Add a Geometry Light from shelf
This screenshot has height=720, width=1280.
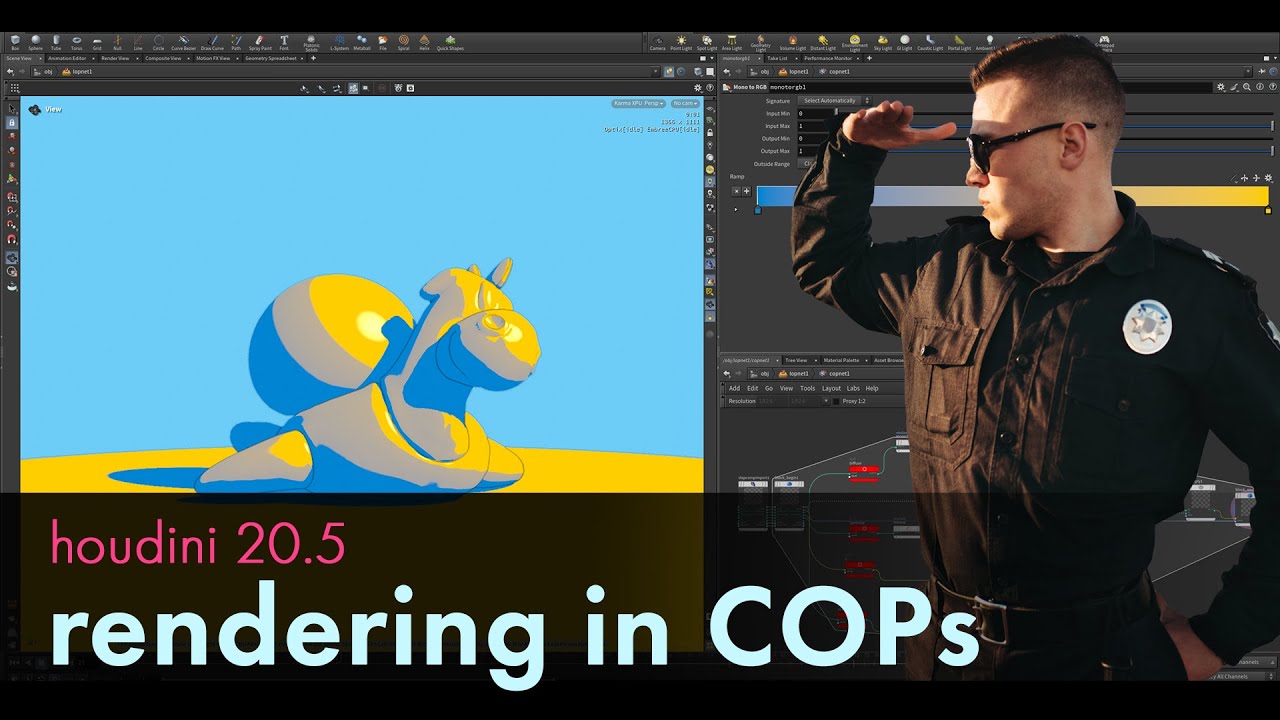coord(761,43)
